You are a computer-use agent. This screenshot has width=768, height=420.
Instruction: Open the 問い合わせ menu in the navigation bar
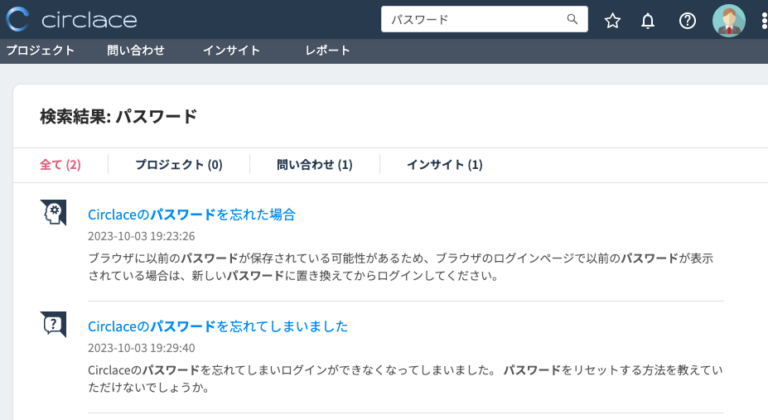click(x=135, y=51)
